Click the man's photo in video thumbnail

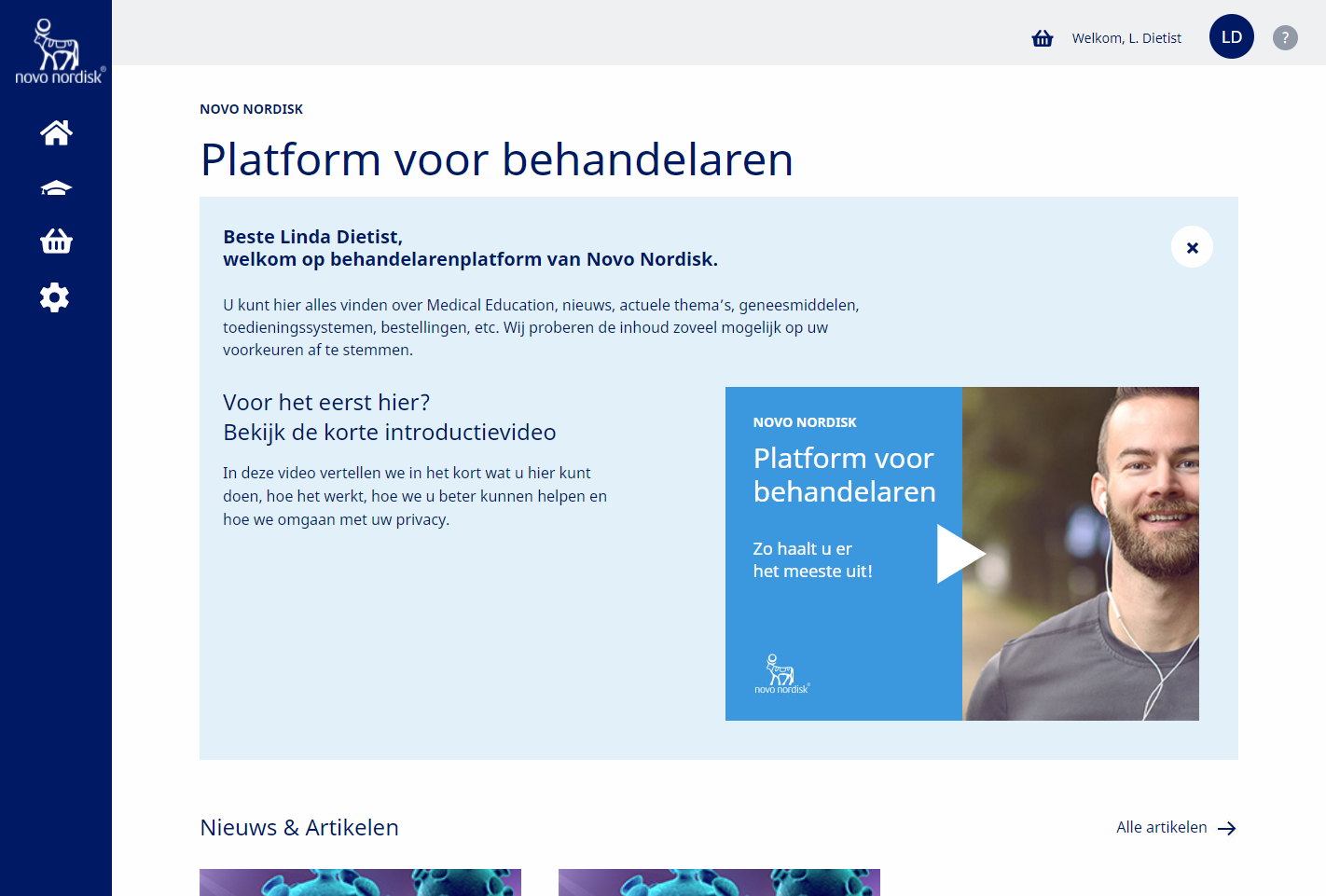pos(1081,554)
